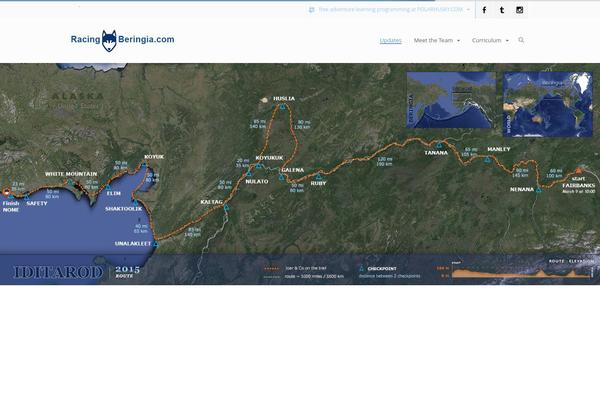Image resolution: width=600 pixels, height=400 pixels.
Task: Click the SHAKTOOLIK map label
Action: pos(124,209)
